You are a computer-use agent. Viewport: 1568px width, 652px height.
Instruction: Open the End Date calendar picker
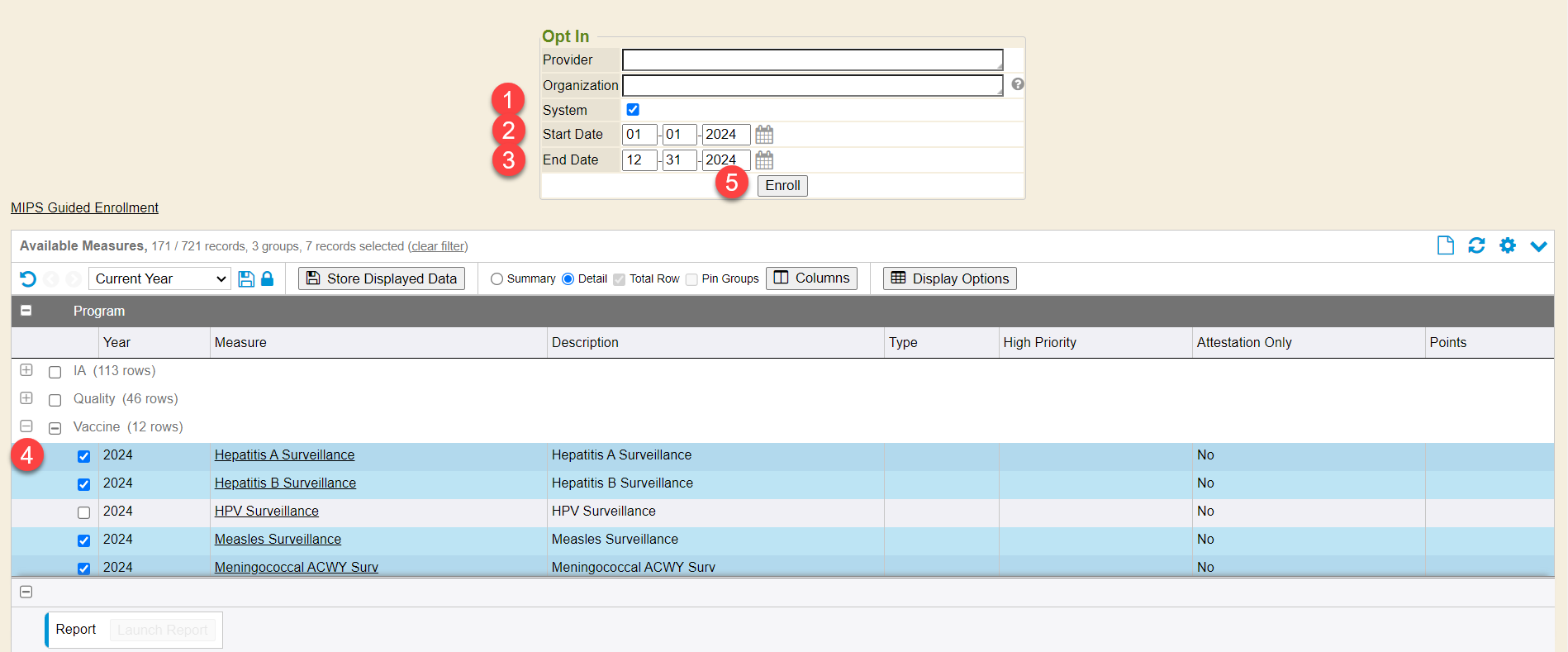764,160
